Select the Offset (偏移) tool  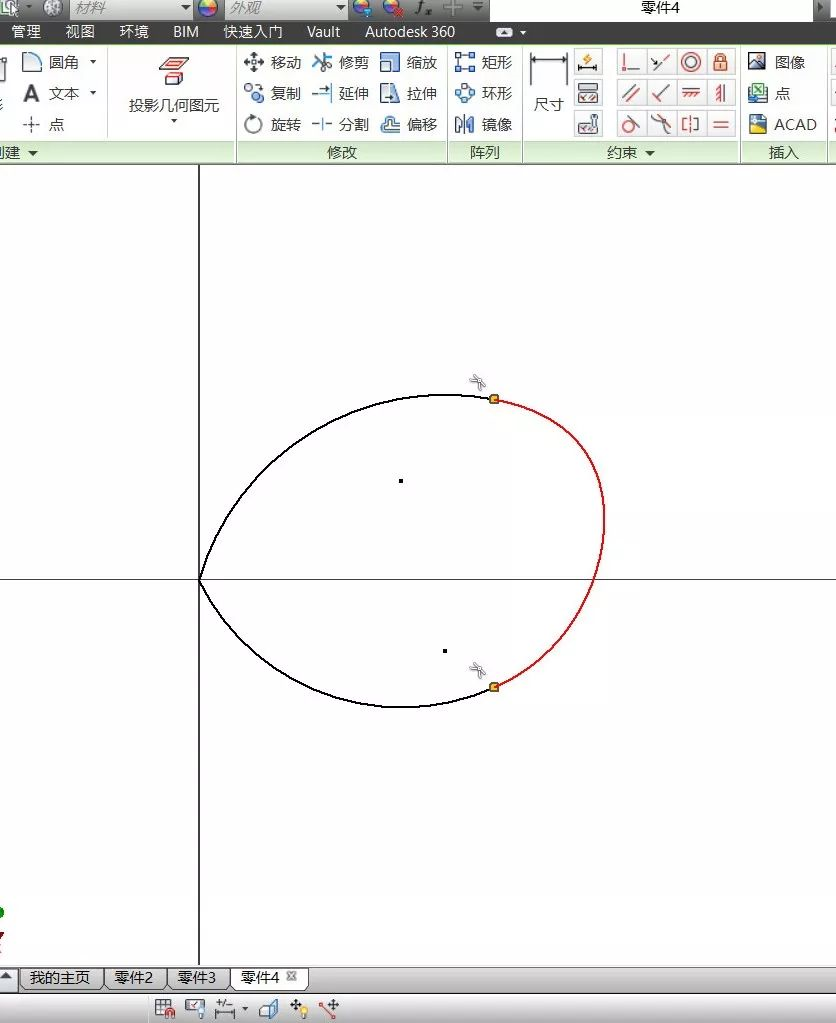click(x=409, y=124)
